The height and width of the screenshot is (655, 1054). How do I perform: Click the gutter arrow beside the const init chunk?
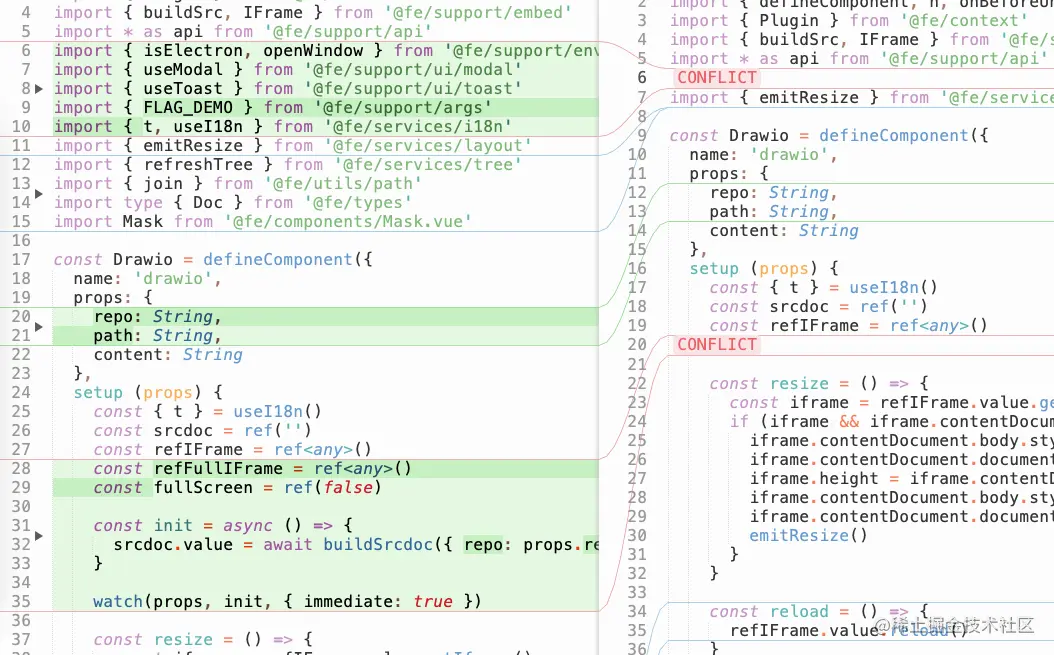pyautogui.click(x=39, y=536)
